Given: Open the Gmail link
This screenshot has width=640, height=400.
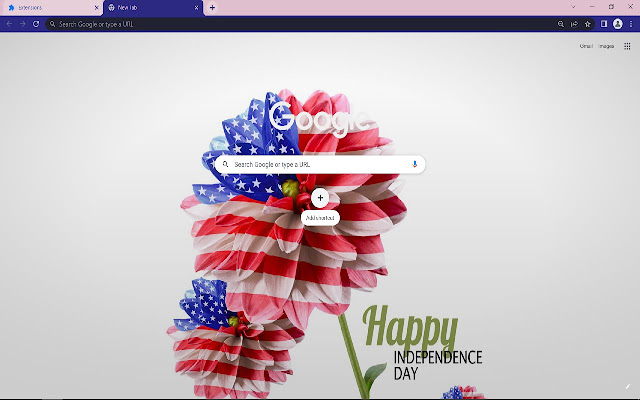Looking at the screenshot, I should [586, 46].
